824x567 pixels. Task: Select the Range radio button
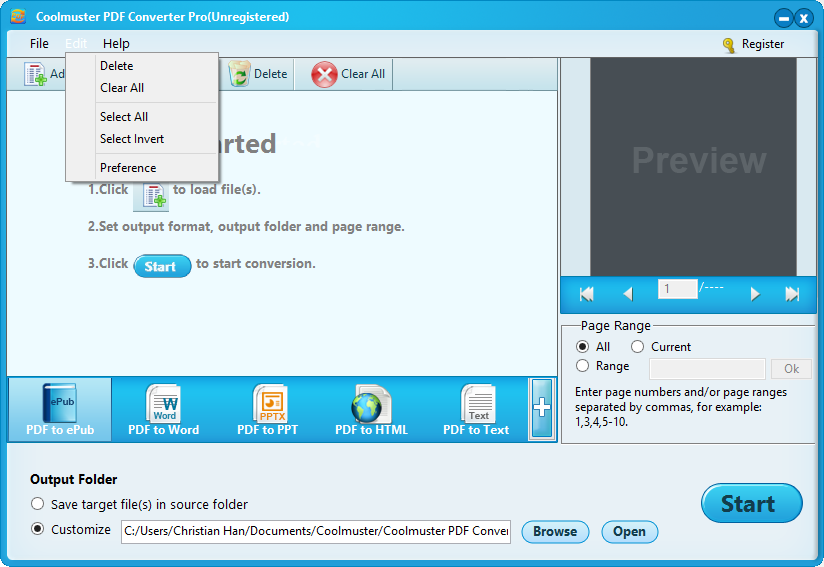(582, 365)
